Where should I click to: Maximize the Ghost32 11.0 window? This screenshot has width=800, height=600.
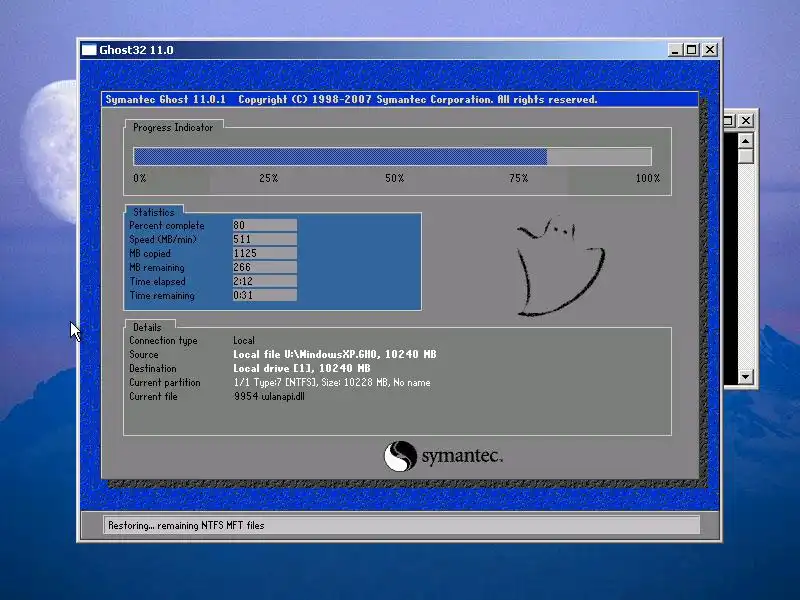tap(691, 50)
